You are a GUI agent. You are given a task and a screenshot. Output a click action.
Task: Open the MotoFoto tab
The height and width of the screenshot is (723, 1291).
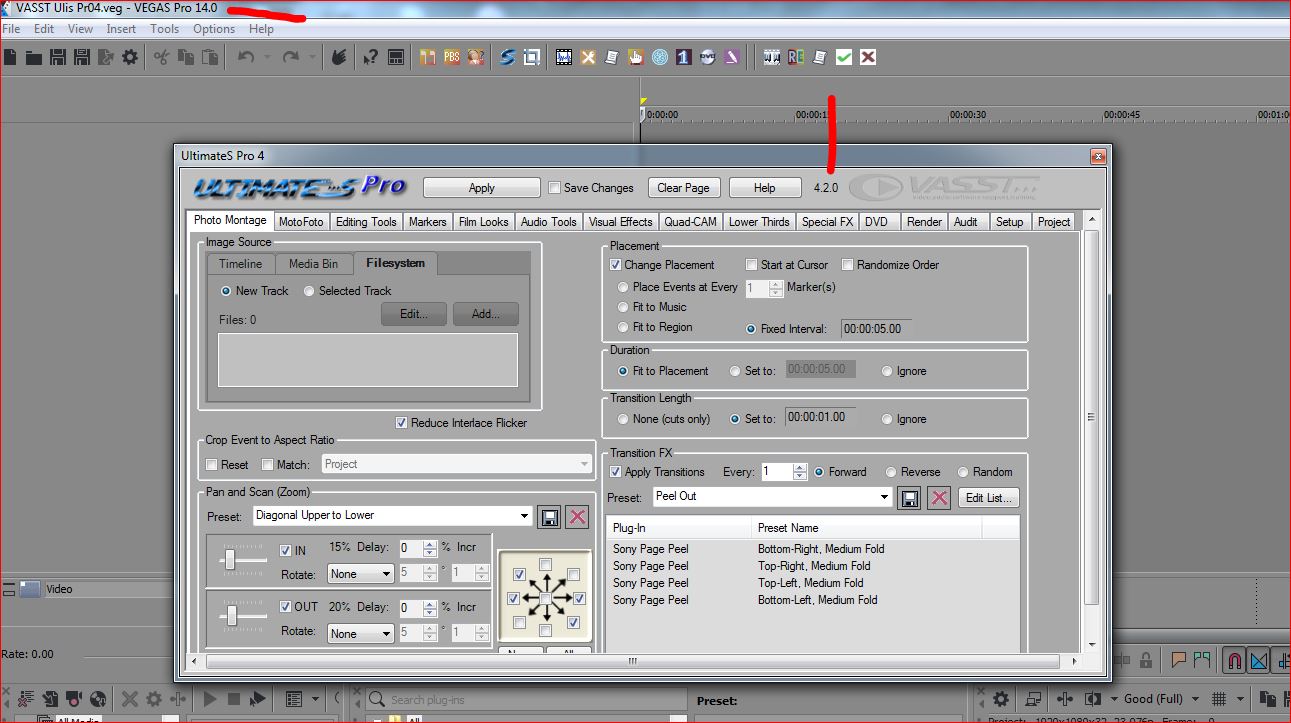pyautogui.click(x=301, y=222)
